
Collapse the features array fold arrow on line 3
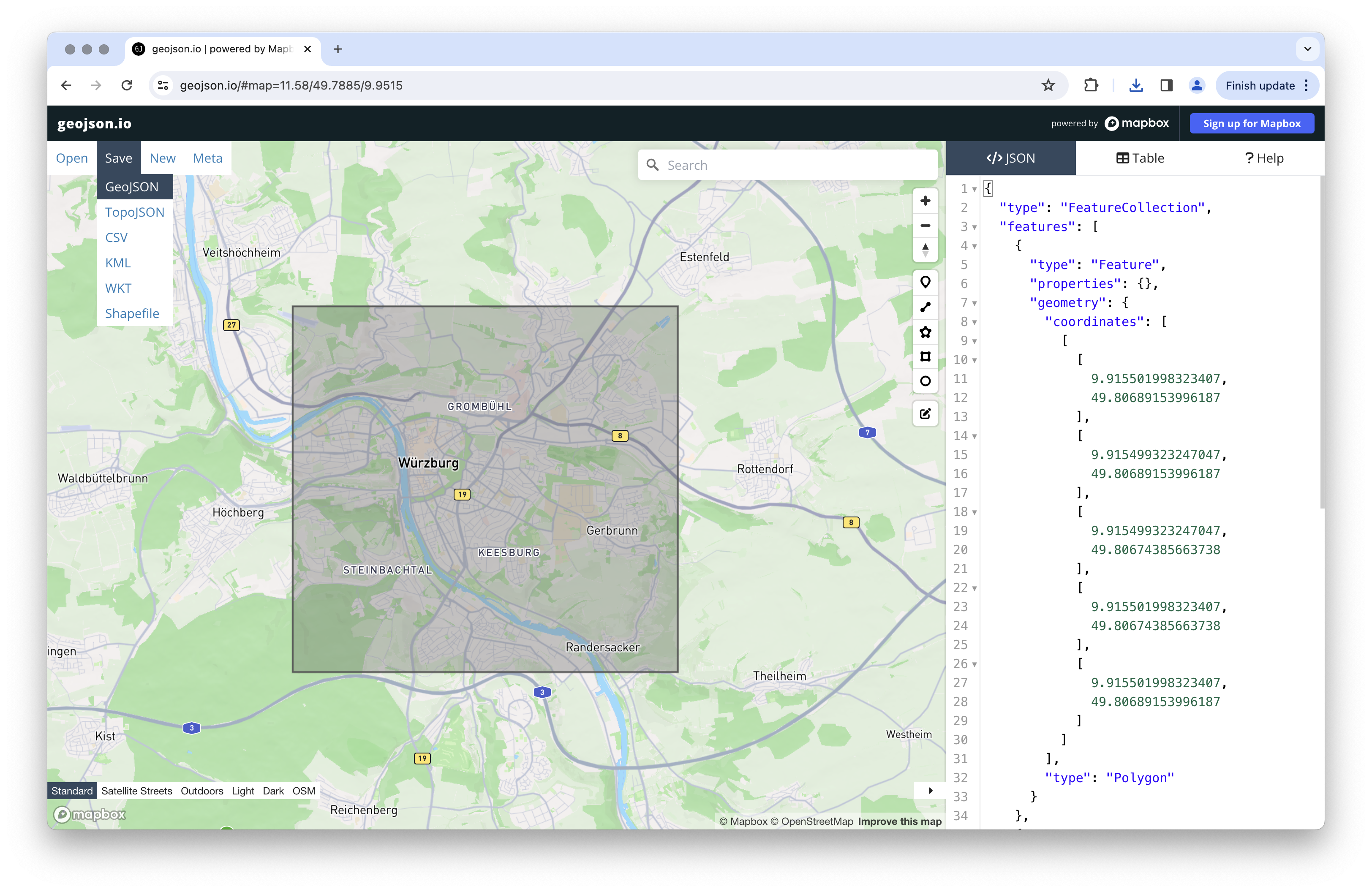click(x=974, y=227)
